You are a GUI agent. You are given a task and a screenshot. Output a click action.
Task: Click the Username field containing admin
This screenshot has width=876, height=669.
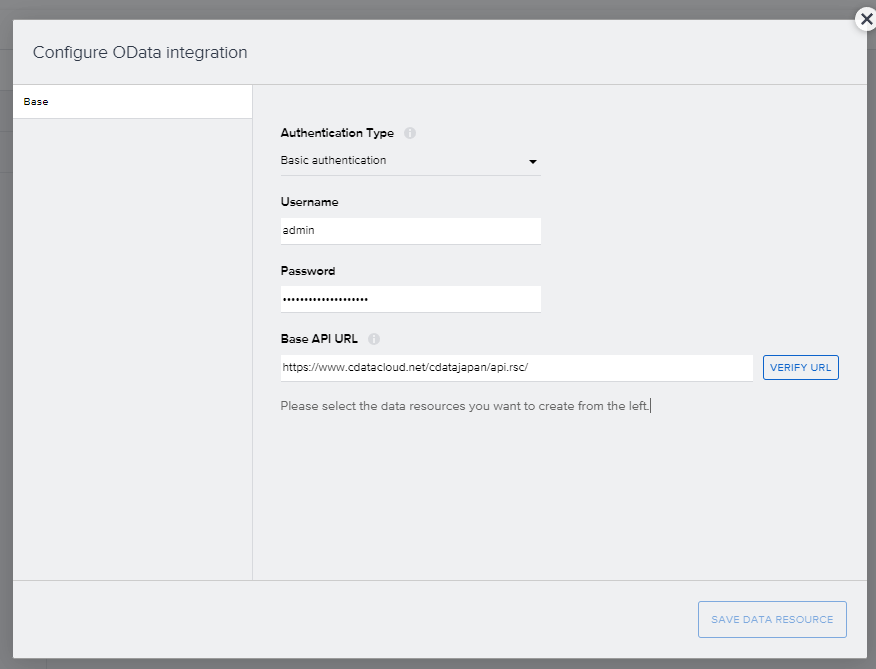410,231
